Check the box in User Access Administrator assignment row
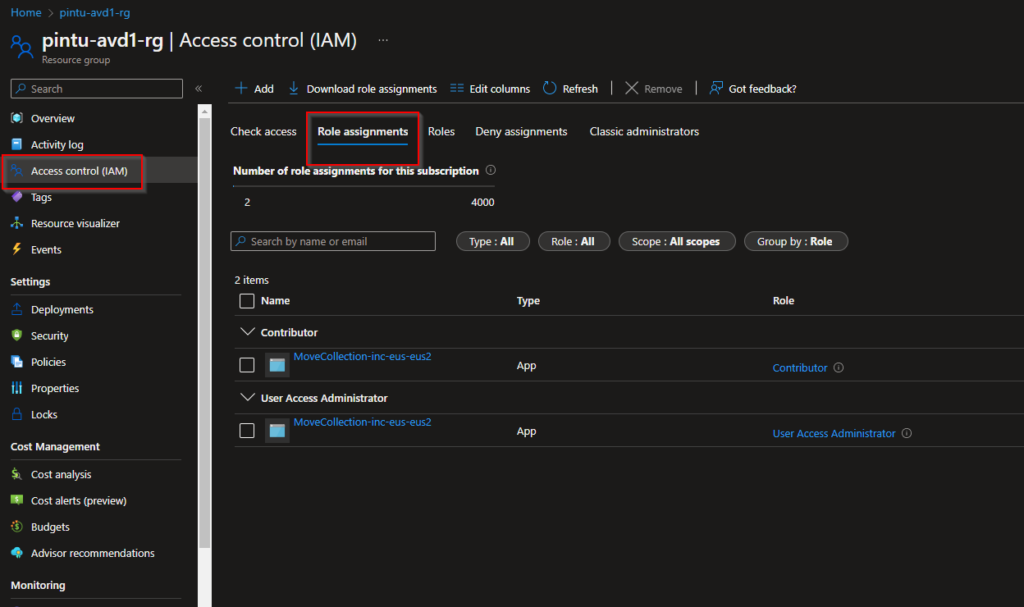Screen dimensions: 1024x607 [x=247, y=431]
